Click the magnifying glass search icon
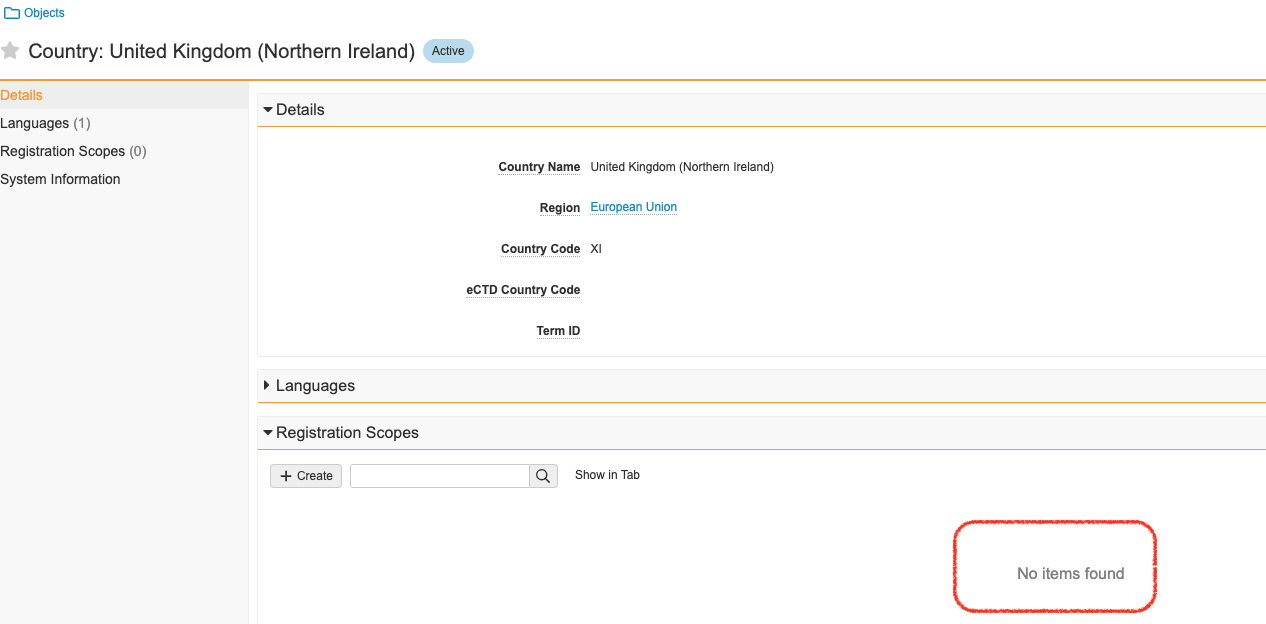1266x624 pixels. pos(543,476)
